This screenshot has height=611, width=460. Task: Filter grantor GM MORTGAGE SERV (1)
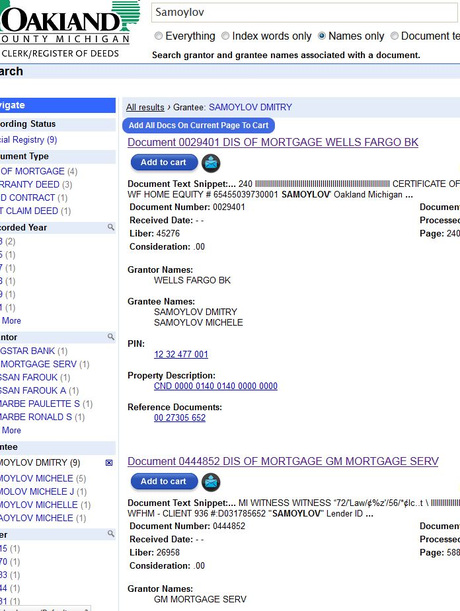(44, 364)
